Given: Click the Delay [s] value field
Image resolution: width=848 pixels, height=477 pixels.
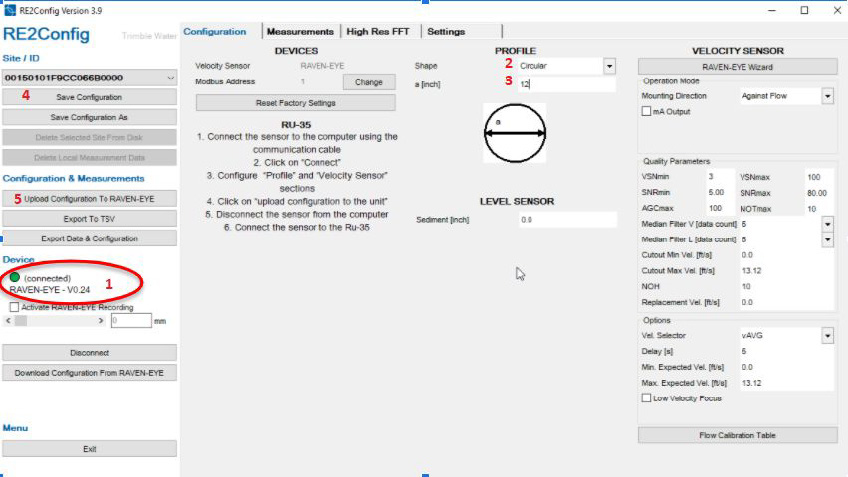Looking at the screenshot, I should 786,352.
